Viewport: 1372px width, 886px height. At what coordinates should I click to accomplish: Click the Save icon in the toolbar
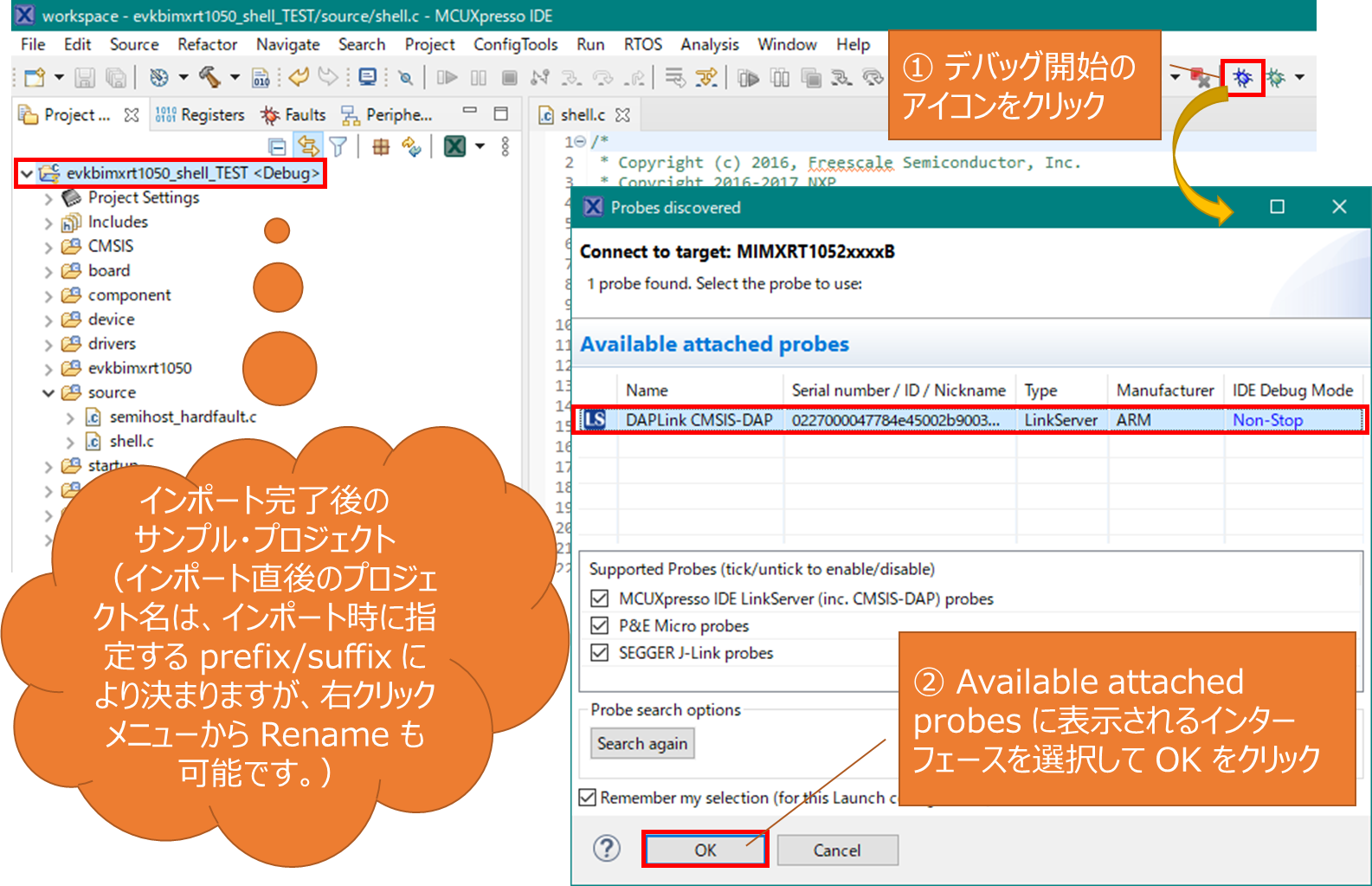coord(84,78)
